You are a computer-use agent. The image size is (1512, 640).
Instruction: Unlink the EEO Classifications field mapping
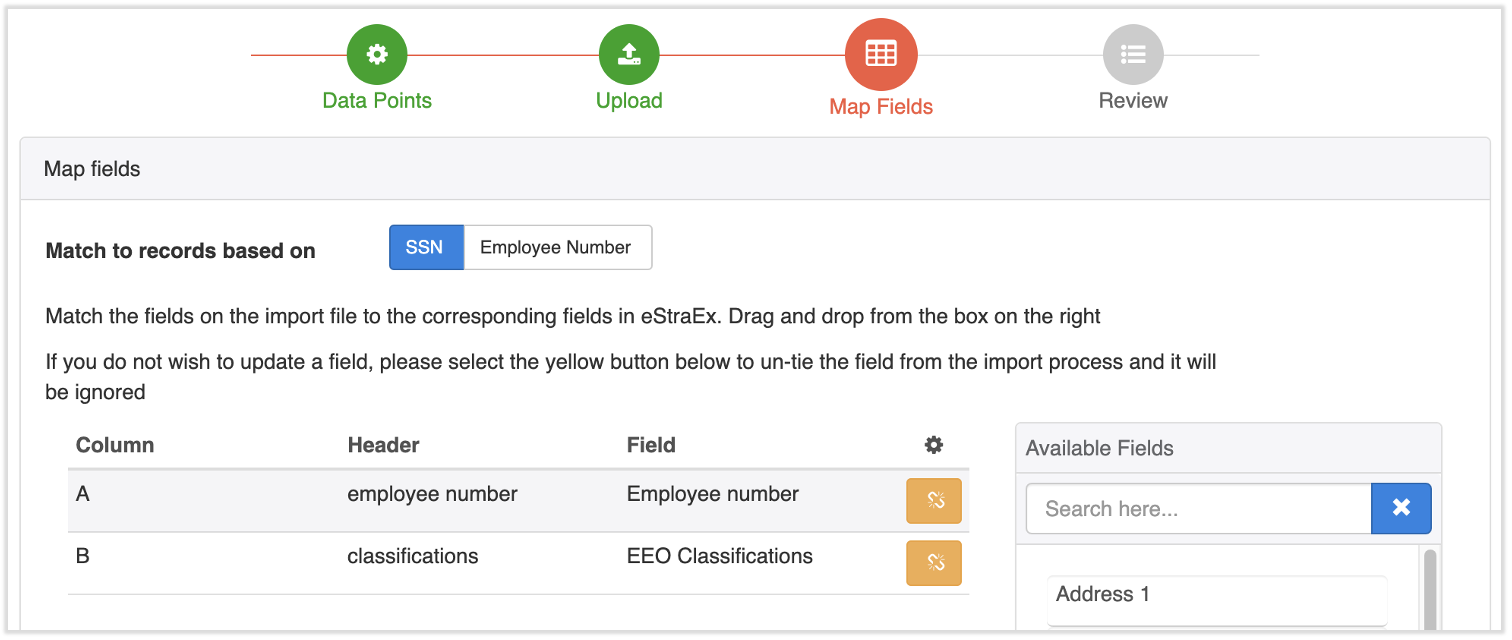(933, 563)
